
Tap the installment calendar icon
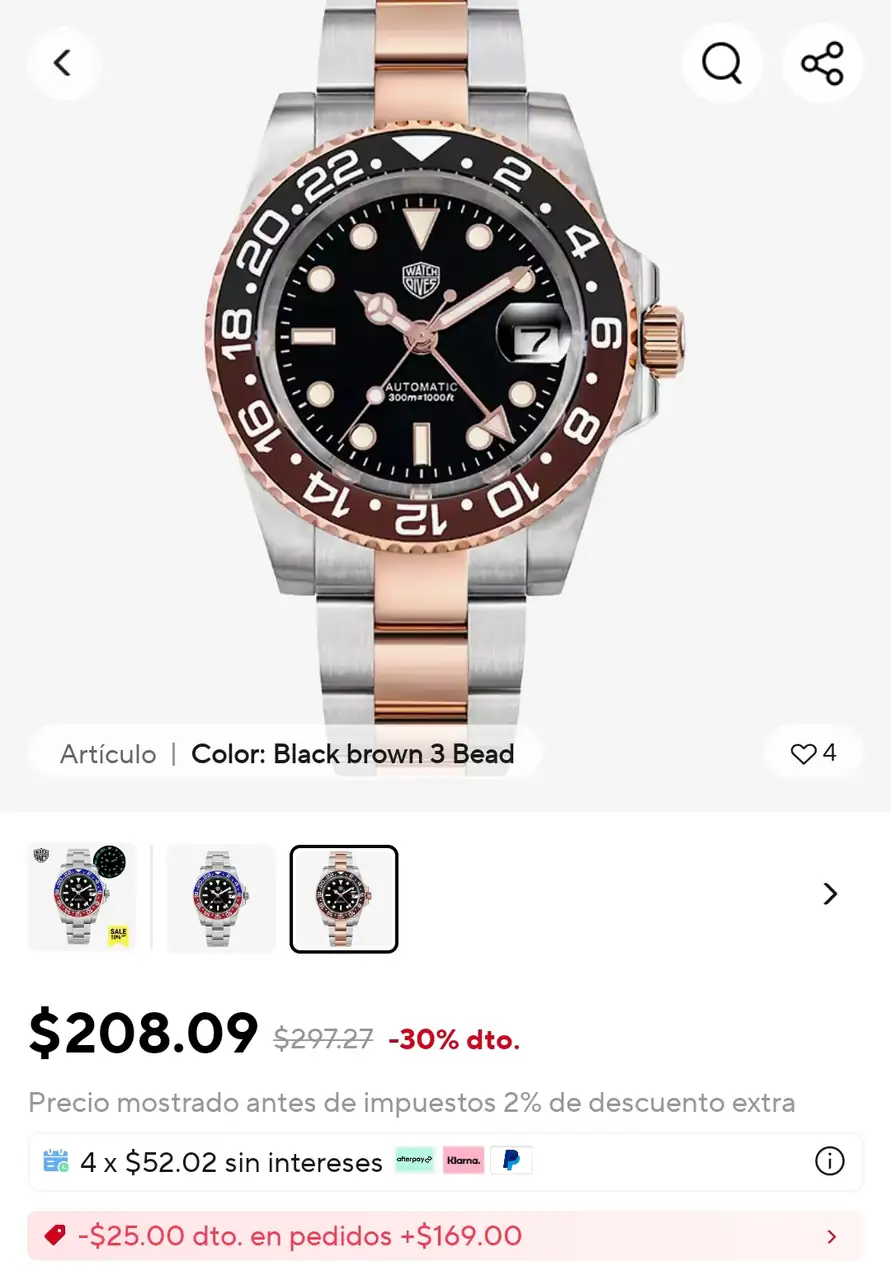click(x=56, y=1161)
